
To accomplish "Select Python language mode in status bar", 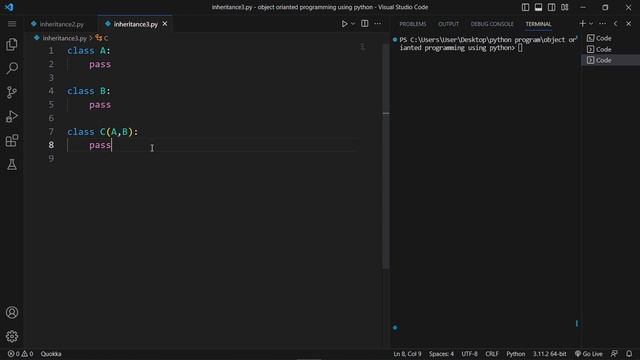I will [x=516, y=354].
